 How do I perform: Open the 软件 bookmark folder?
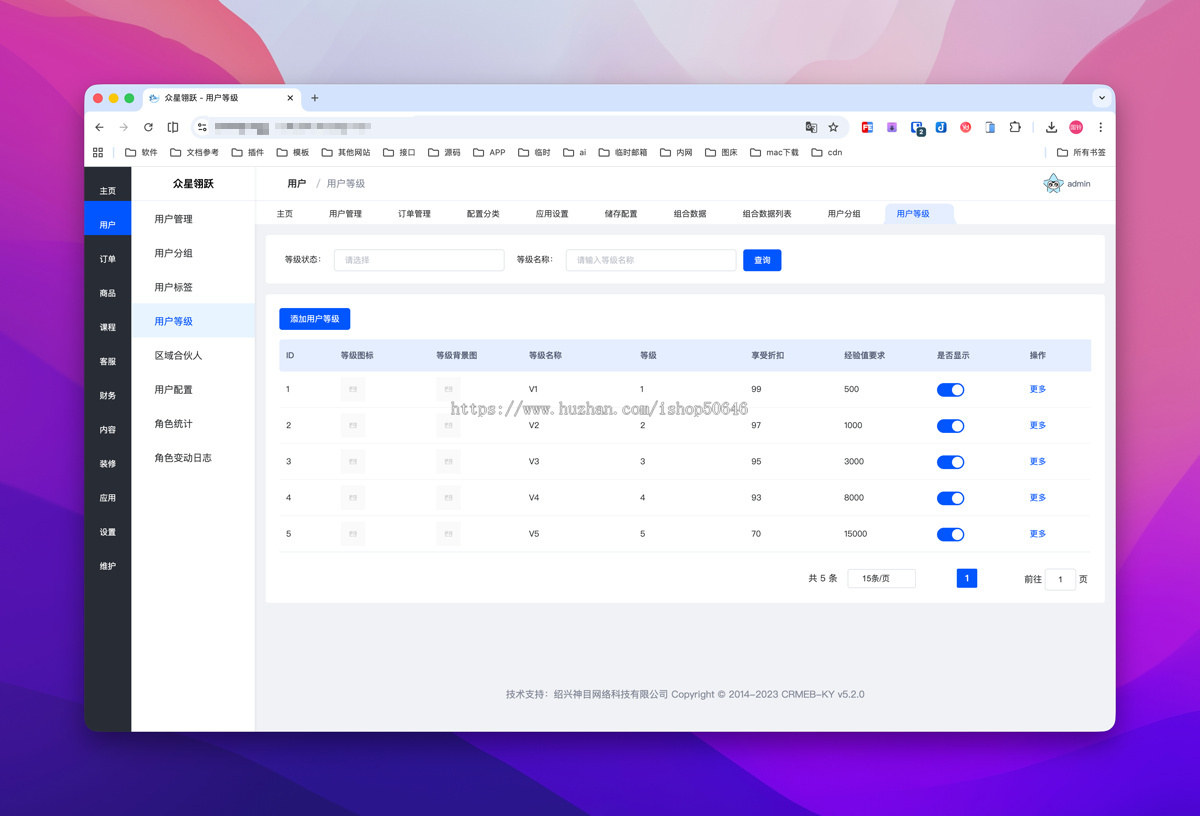point(141,153)
